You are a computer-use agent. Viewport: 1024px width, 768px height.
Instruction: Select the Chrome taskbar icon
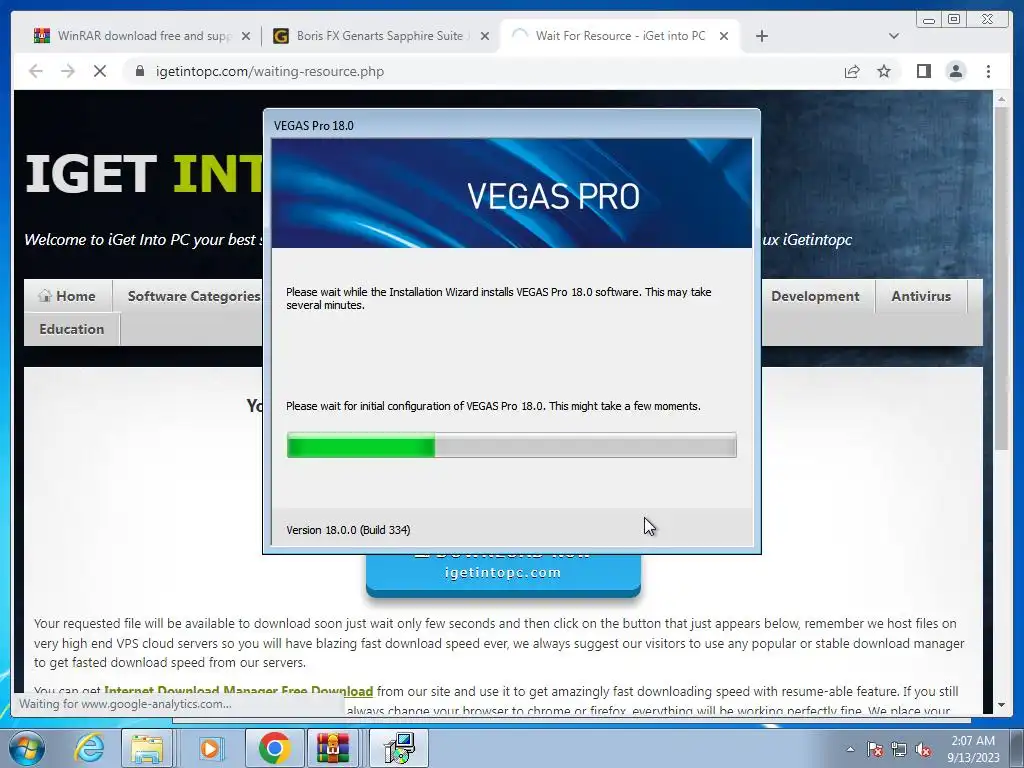click(x=274, y=748)
